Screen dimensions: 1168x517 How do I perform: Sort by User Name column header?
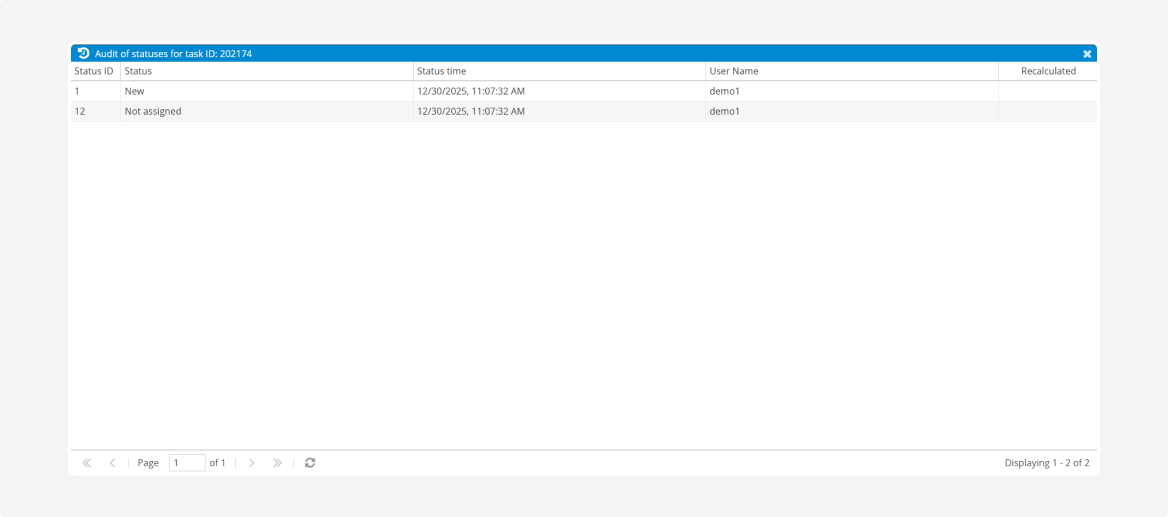click(851, 71)
